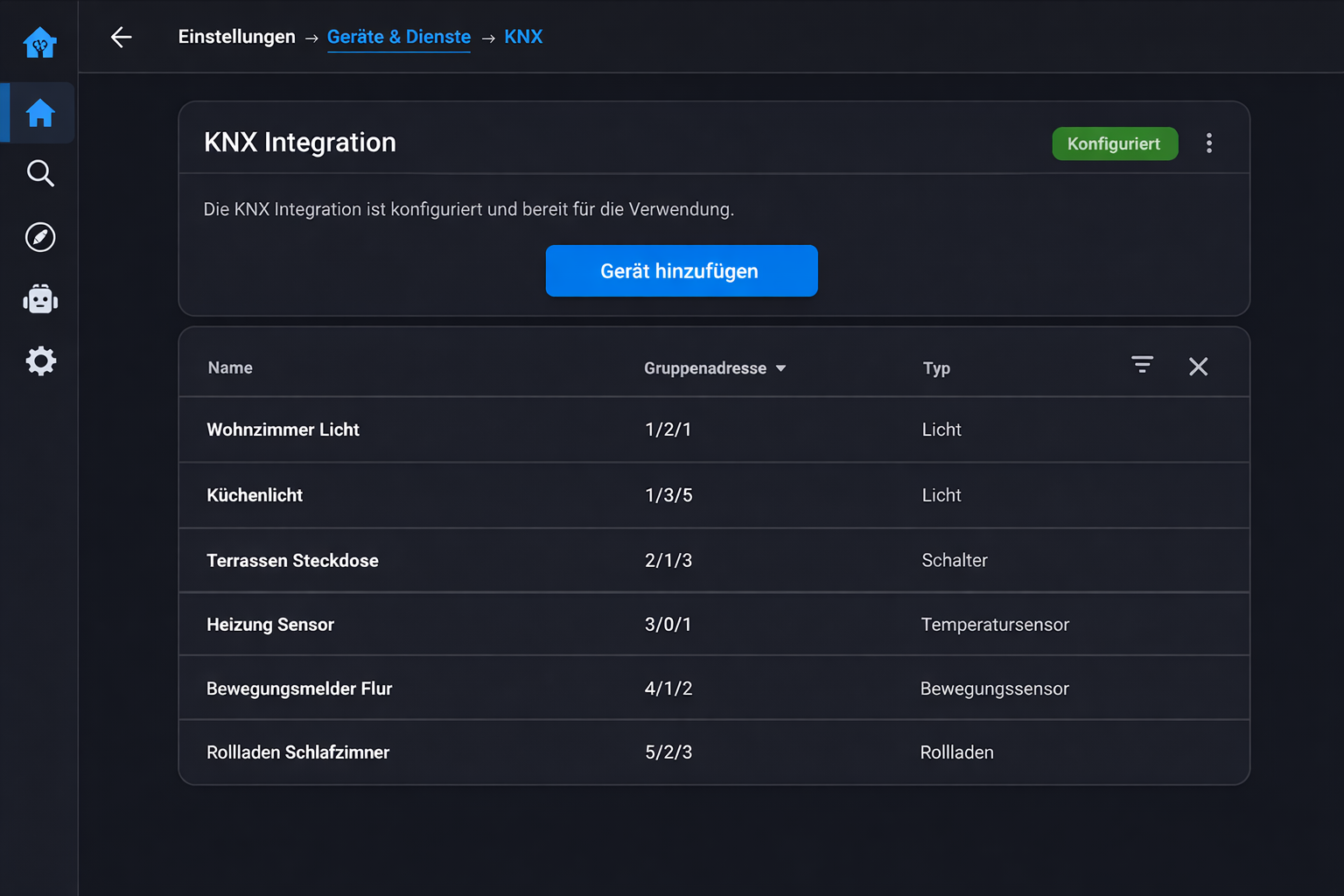Open the three-dot menu beside Konfiguriert
The height and width of the screenshot is (896, 1344).
(1209, 143)
